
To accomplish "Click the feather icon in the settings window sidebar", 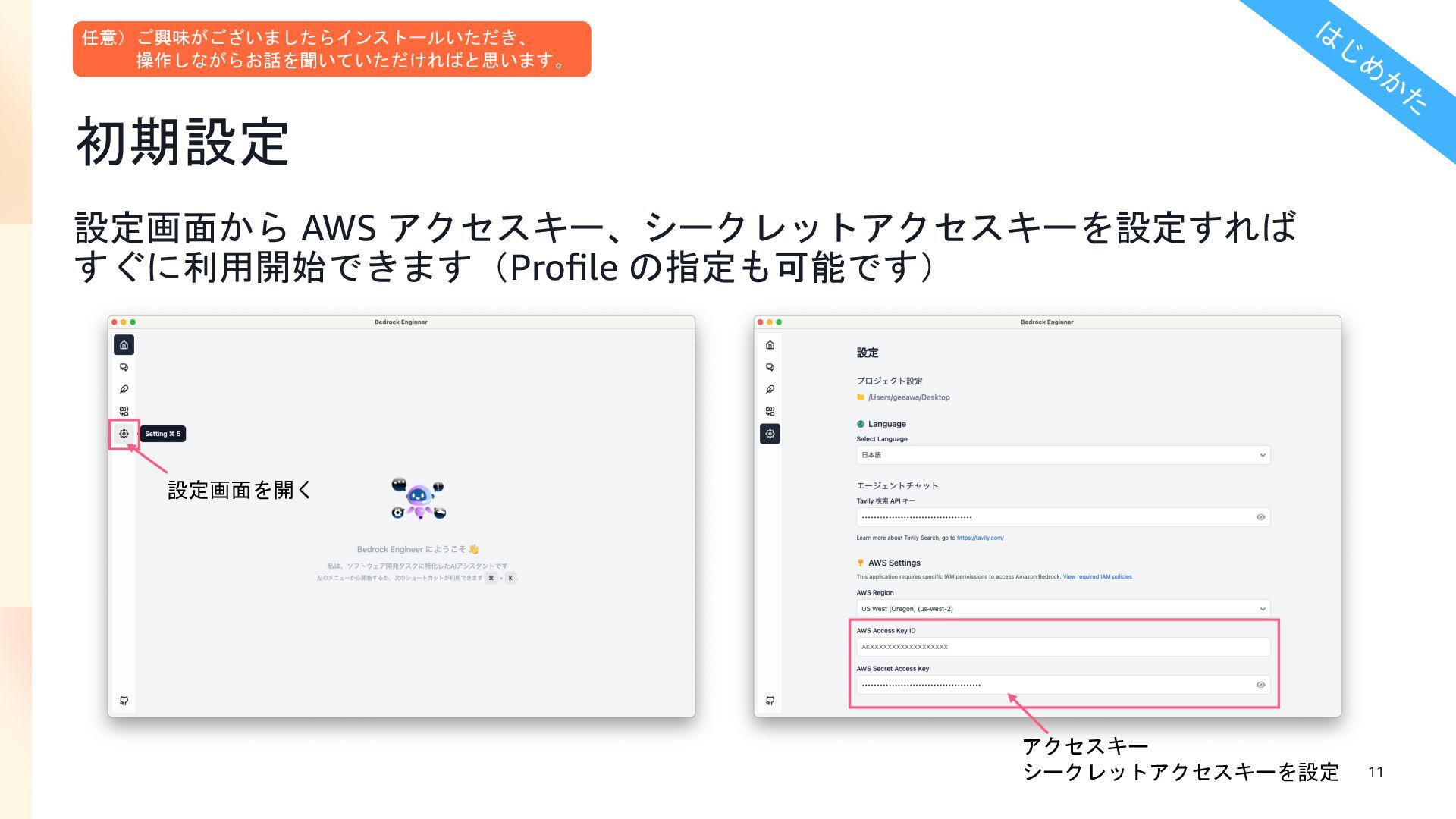I will [x=770, y=389].
